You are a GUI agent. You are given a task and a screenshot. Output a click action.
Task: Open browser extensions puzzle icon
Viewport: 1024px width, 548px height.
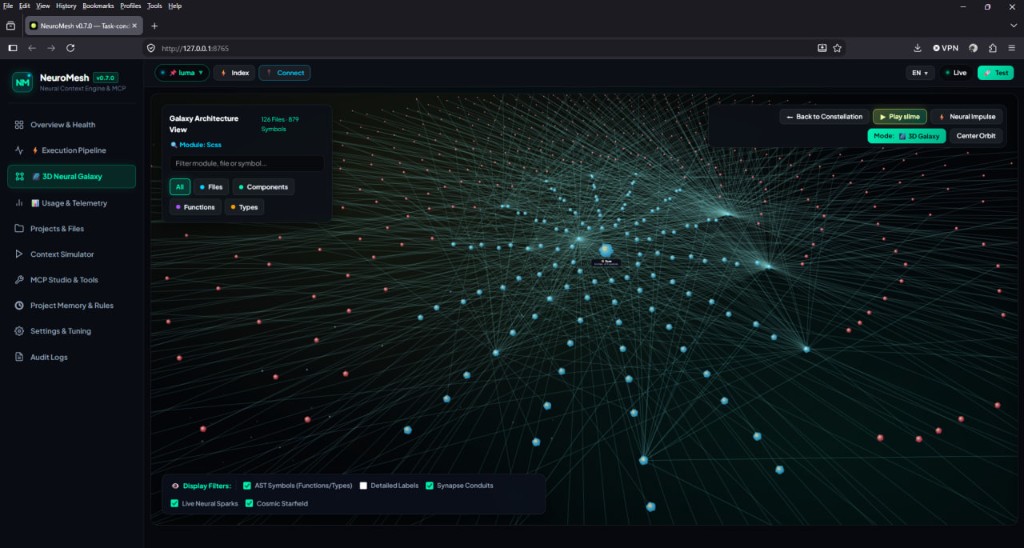[x=993, y=48]
